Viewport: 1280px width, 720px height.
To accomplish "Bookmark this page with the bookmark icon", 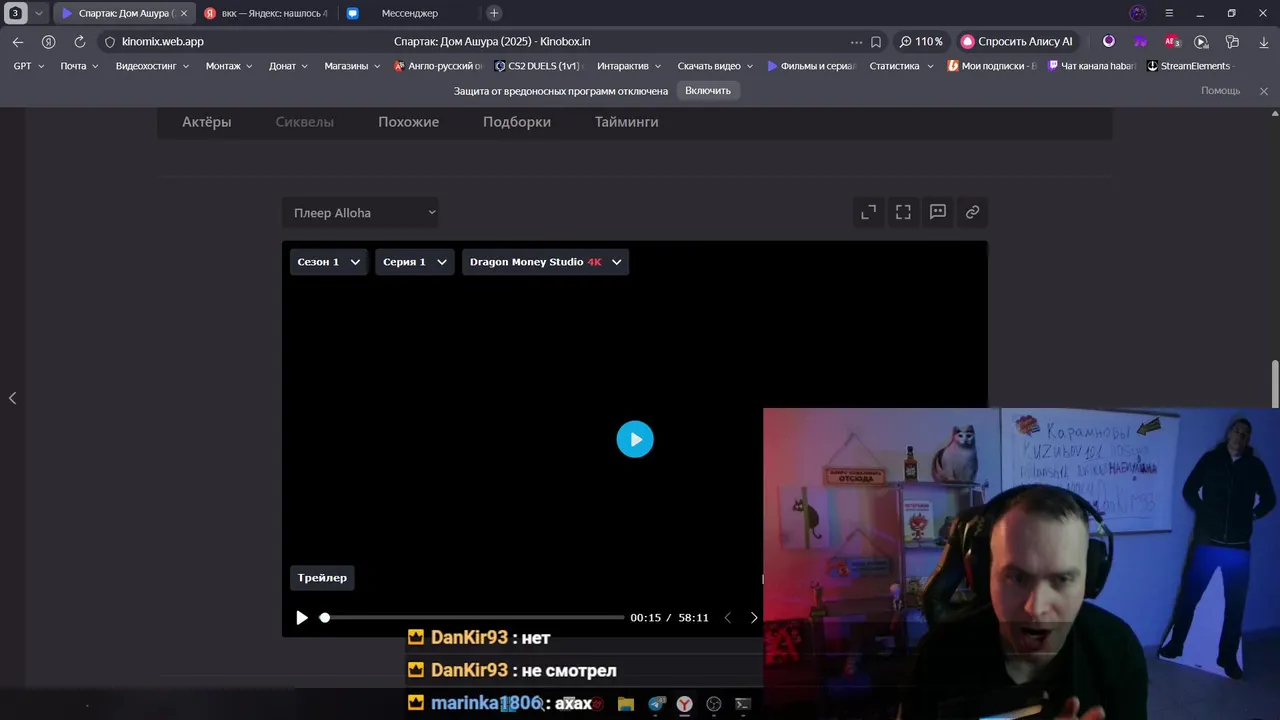I will (x=876, y=42).
